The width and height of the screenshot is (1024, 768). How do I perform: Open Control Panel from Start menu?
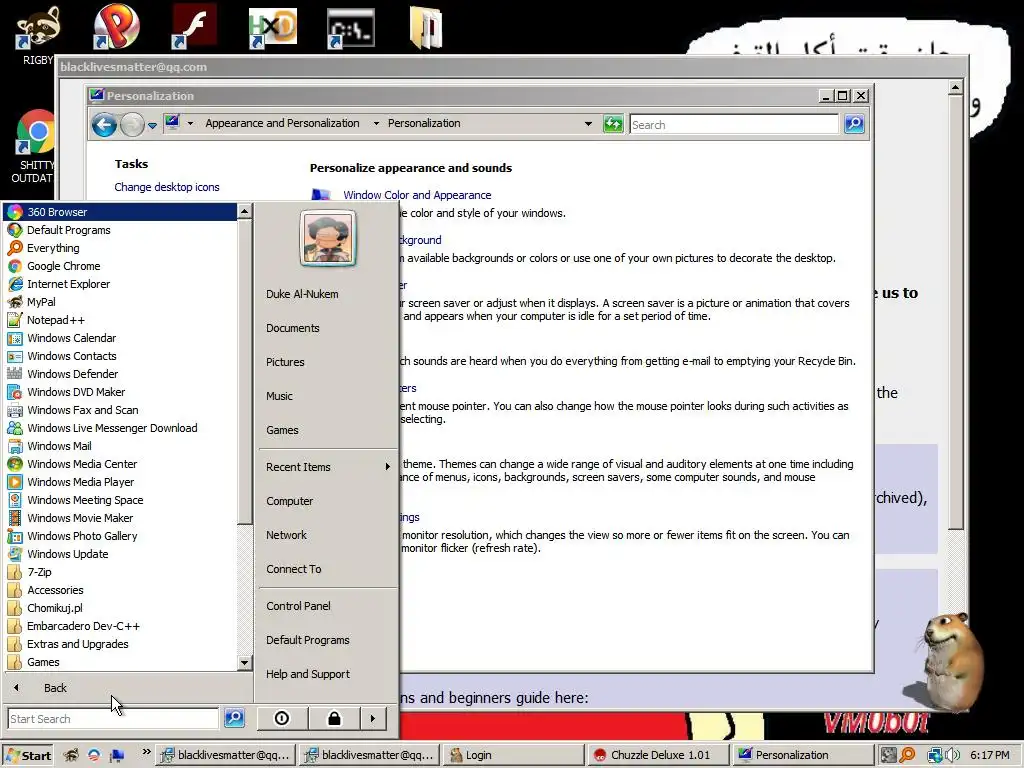click(x=298, y=605)
